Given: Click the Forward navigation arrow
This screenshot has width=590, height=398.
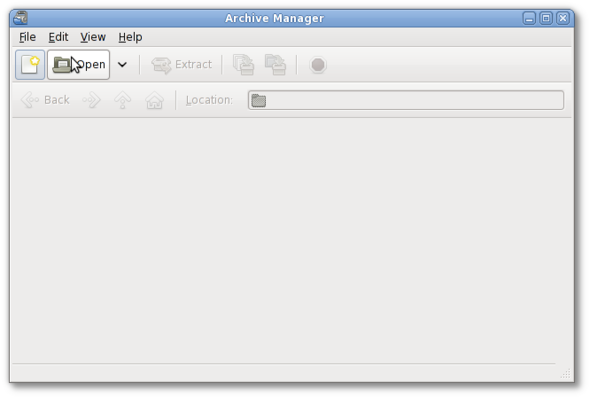Looking at the screenshot, I should [x=91, y=100].
